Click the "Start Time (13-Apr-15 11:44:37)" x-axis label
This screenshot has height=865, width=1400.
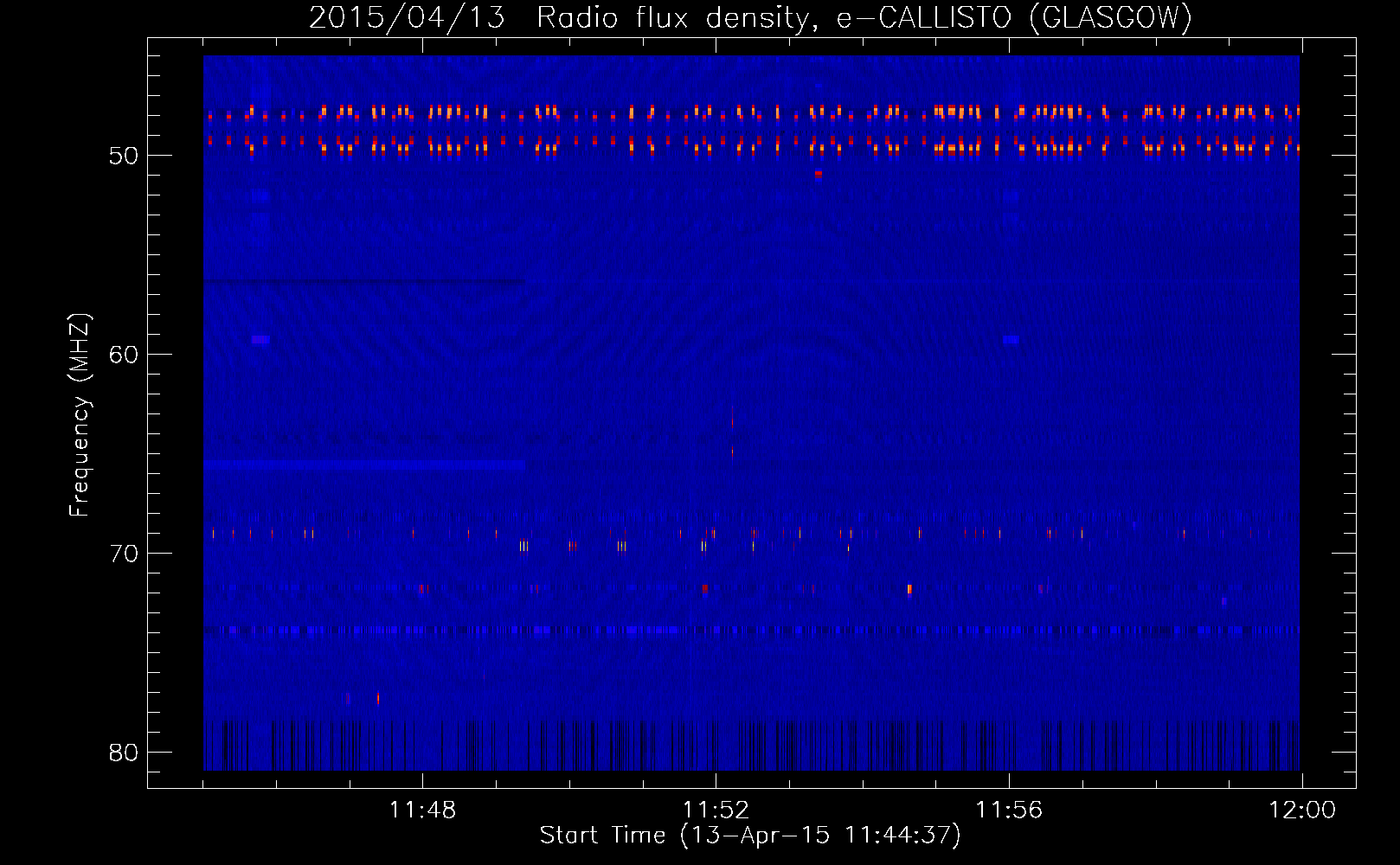[x=750, y=836]
